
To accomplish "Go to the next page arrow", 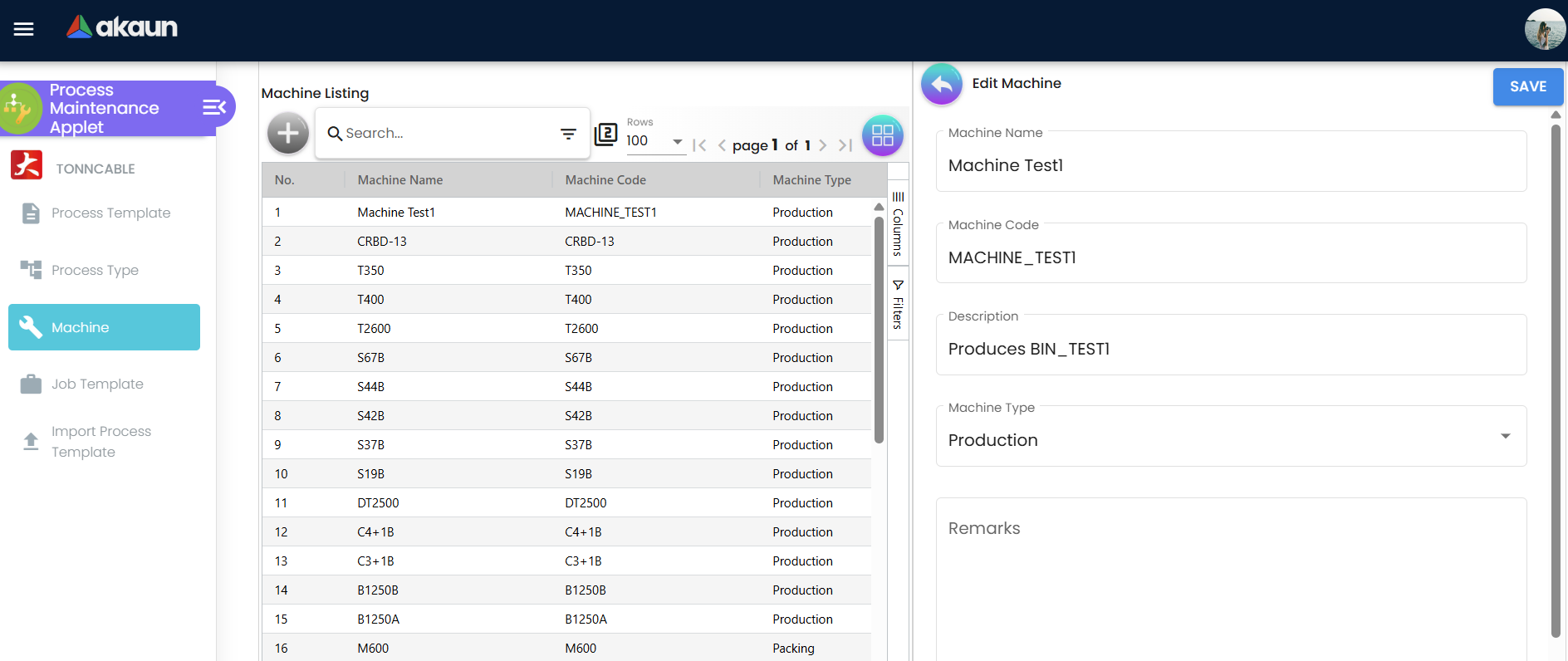I will [x=822, y=145].
